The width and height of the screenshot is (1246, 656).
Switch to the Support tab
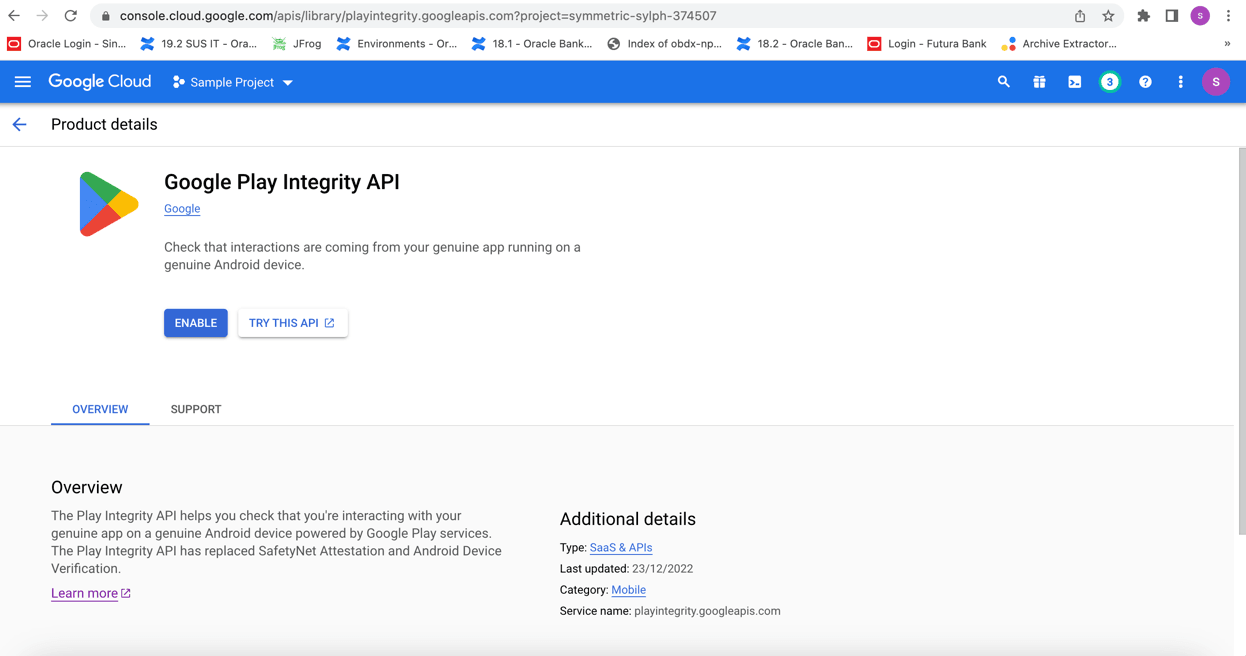point(196,409)
